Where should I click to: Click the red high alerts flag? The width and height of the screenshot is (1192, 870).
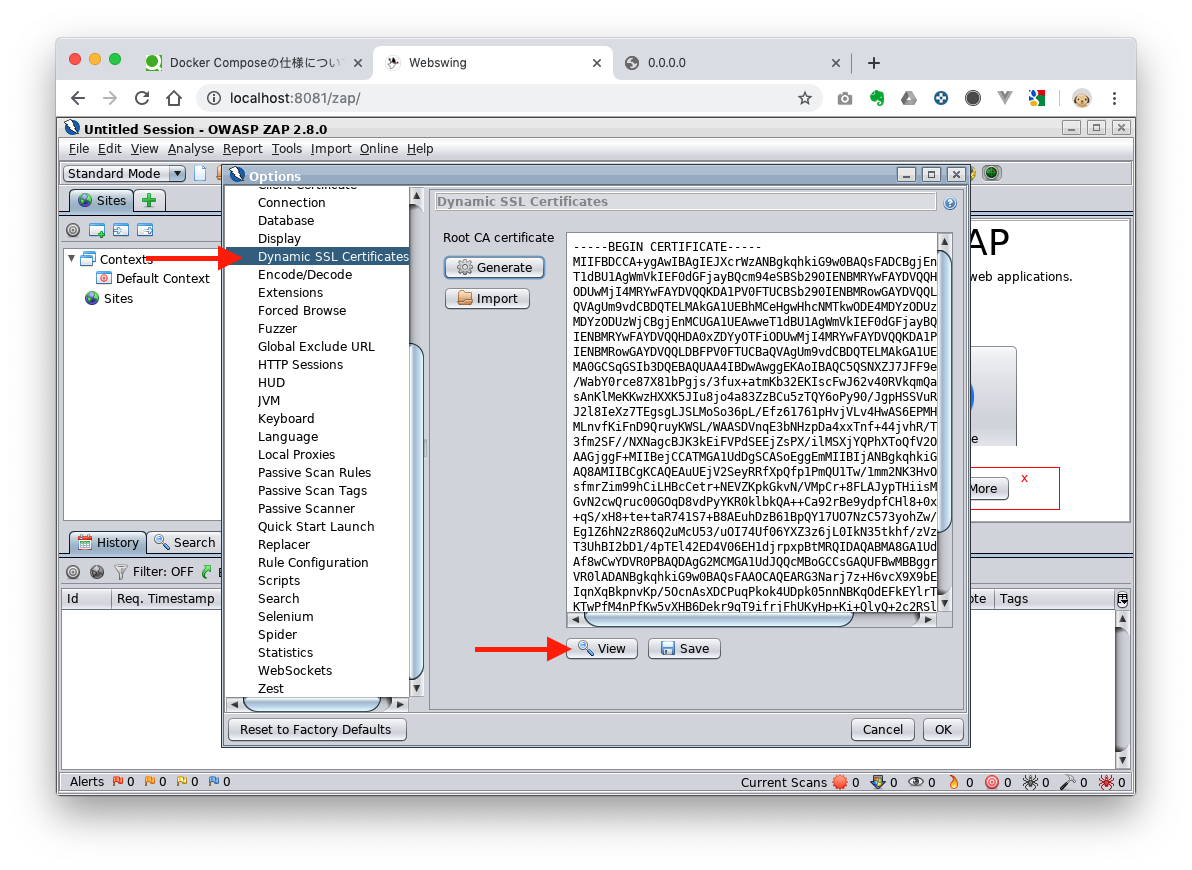pyautogui.click(x=118, y=782)
